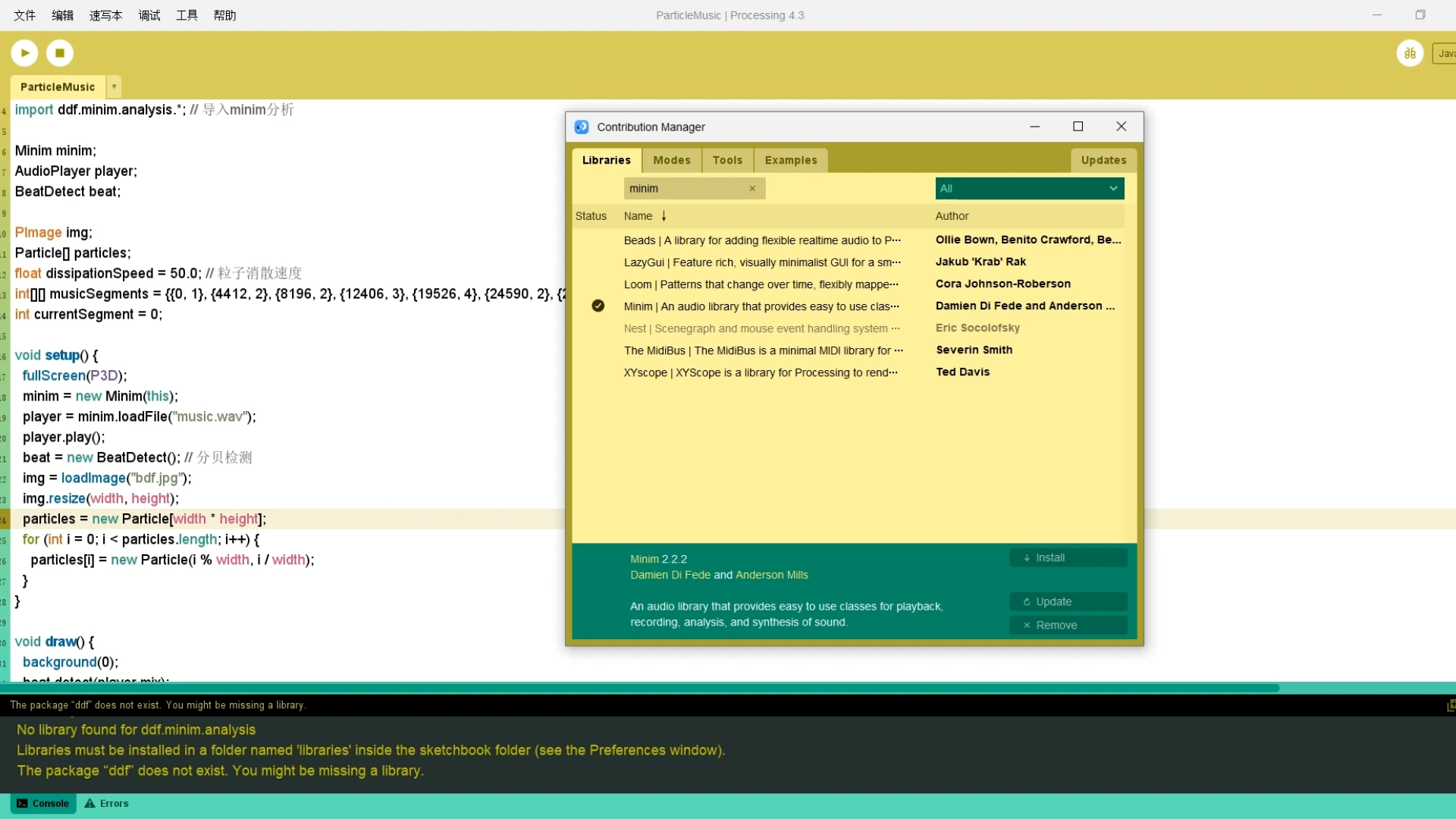Screen dimensions: 1456x819
Task: Click the copy console output icon
Action: point(1450,705)
